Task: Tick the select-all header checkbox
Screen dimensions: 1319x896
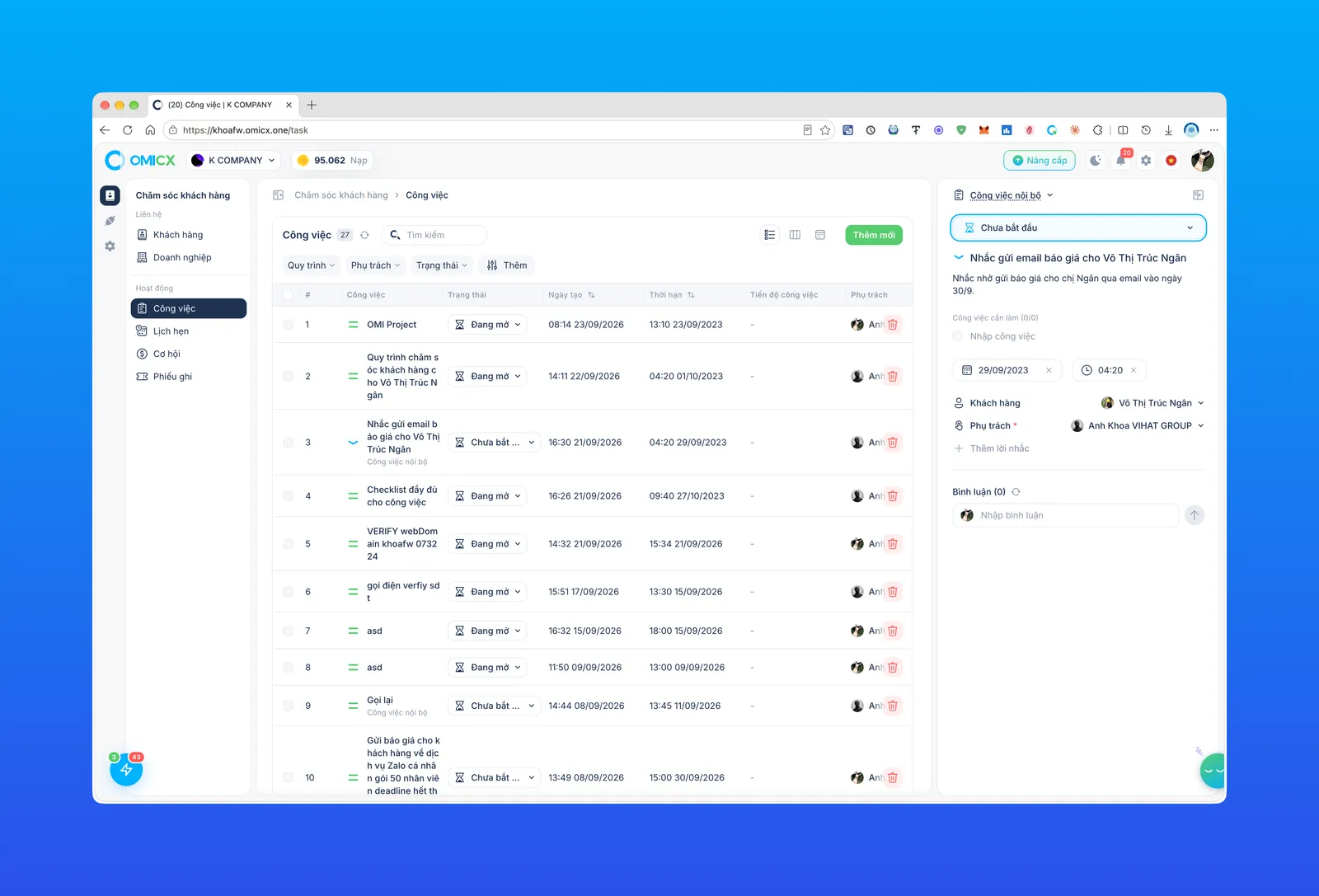Action: click(x=288, y=295)
